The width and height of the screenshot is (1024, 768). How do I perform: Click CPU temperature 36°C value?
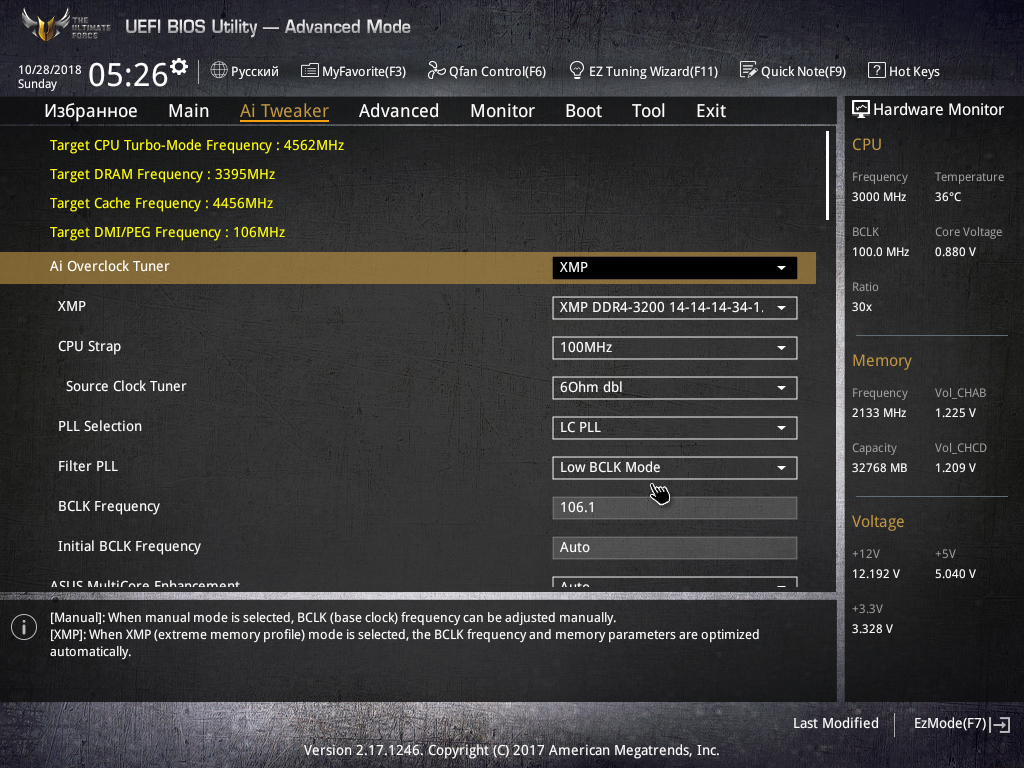pos(948,197)
